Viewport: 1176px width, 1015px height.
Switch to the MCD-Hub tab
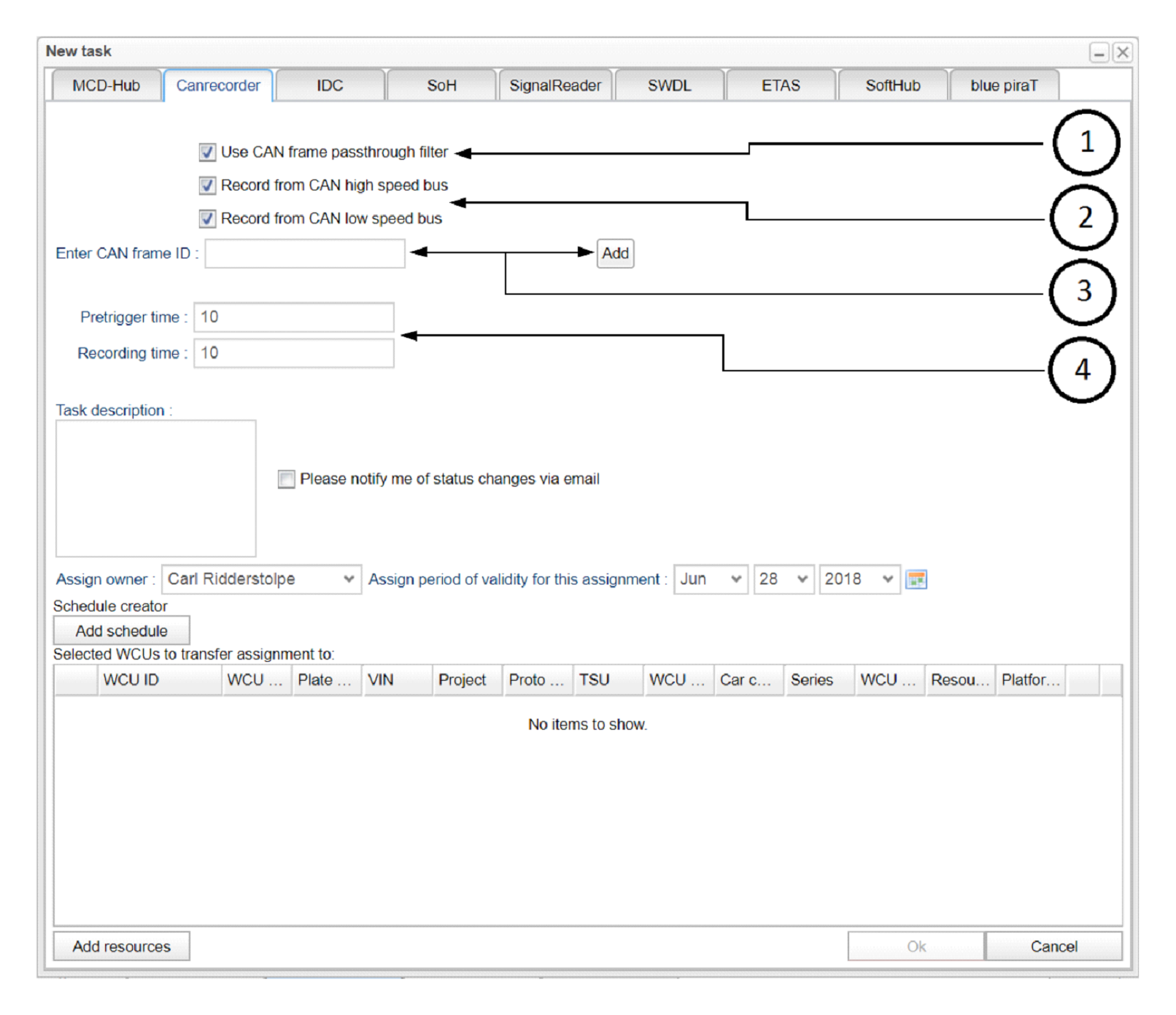(107, 85)
